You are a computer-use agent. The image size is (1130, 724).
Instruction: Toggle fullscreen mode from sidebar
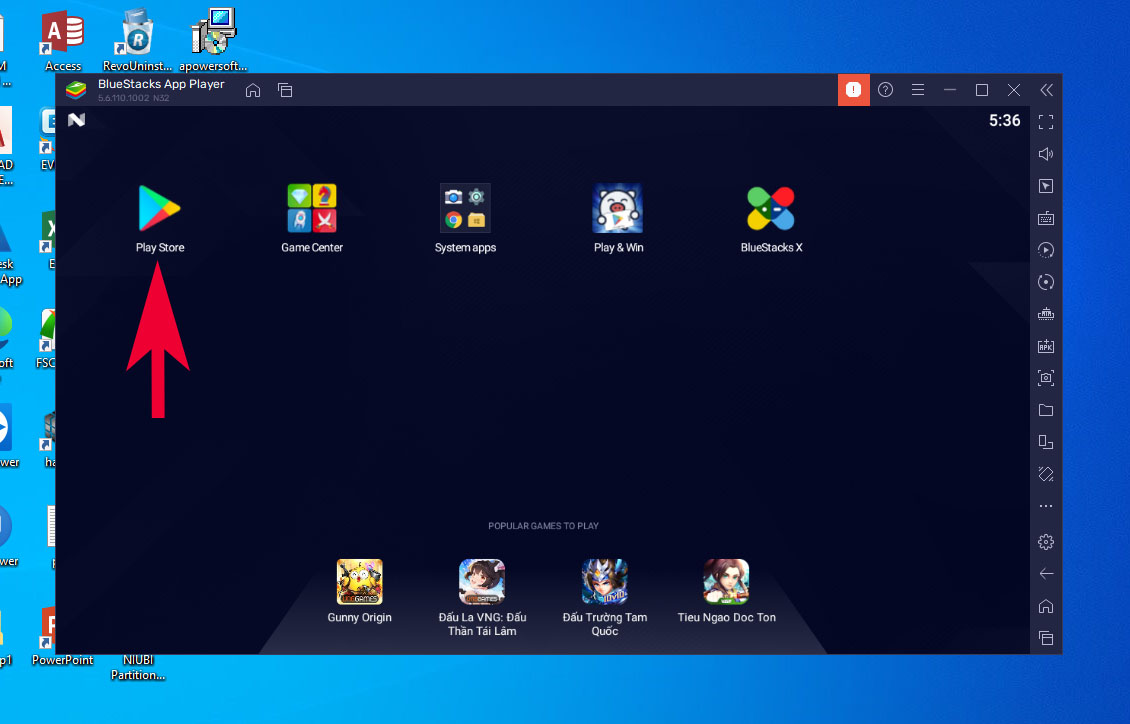point(1046,122)
